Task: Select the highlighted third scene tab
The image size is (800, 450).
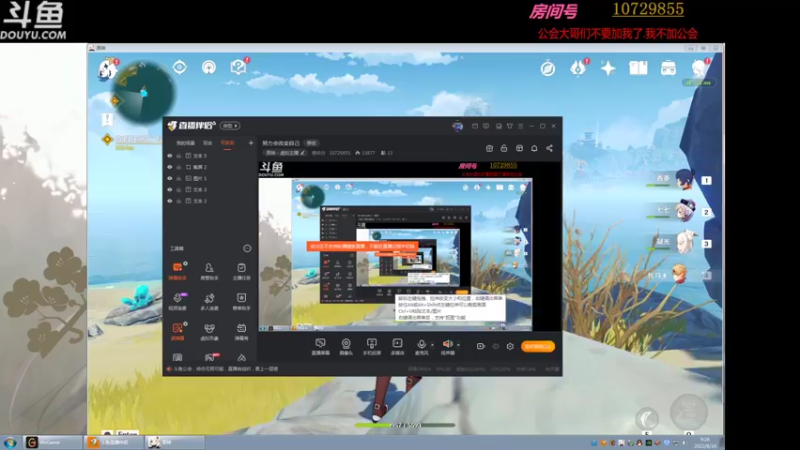Action: coord(228,143)
